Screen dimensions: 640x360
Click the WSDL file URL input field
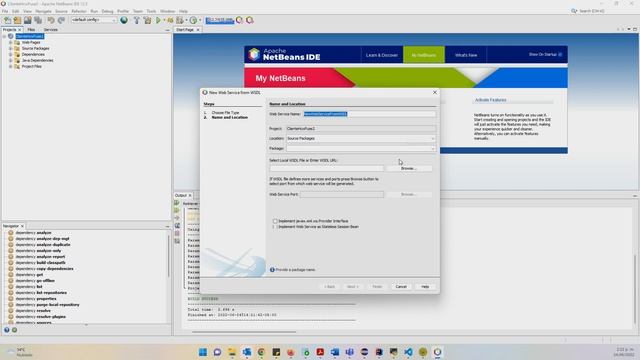(327, 168)
